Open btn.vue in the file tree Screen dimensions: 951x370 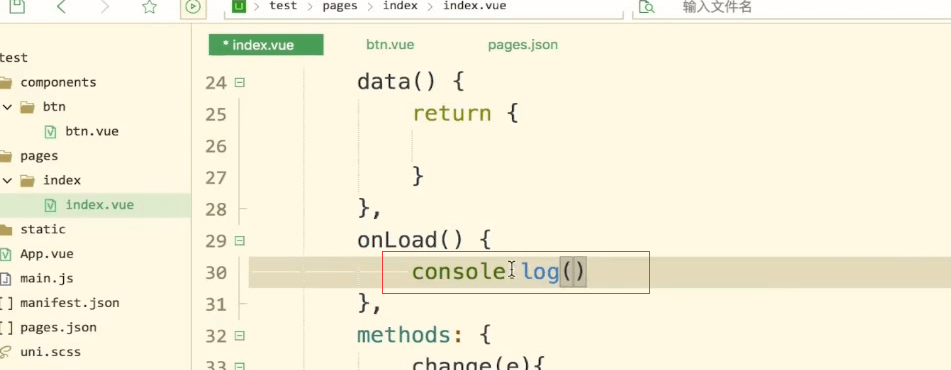pos(92,132)
